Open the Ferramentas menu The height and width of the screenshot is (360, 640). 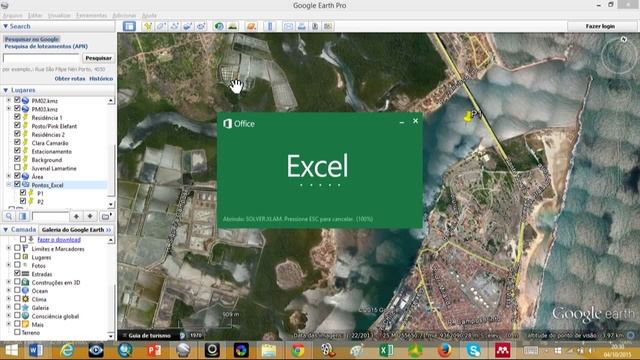point(91,16)
